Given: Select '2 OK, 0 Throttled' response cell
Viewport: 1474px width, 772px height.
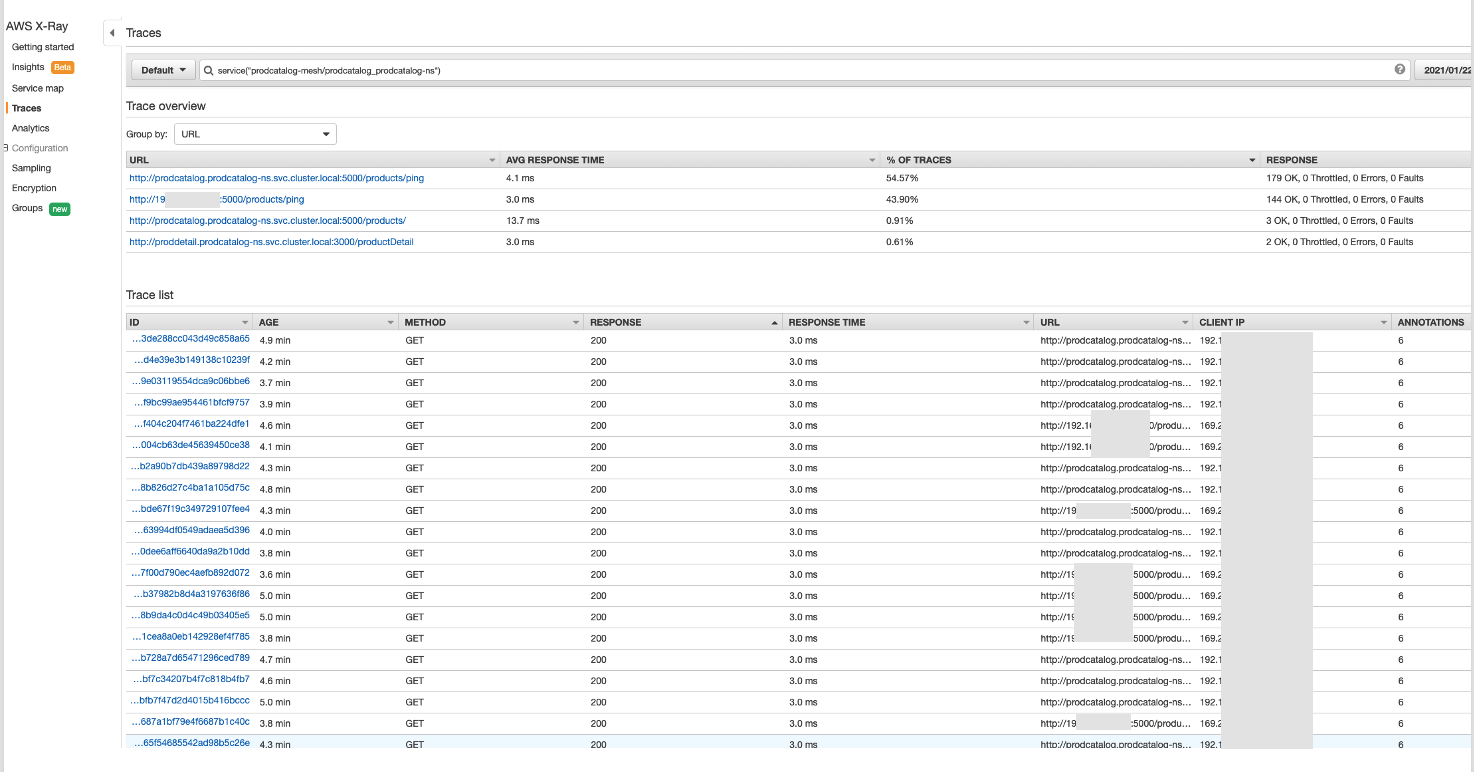Looking at the screenshot, I should [1340, 242].
